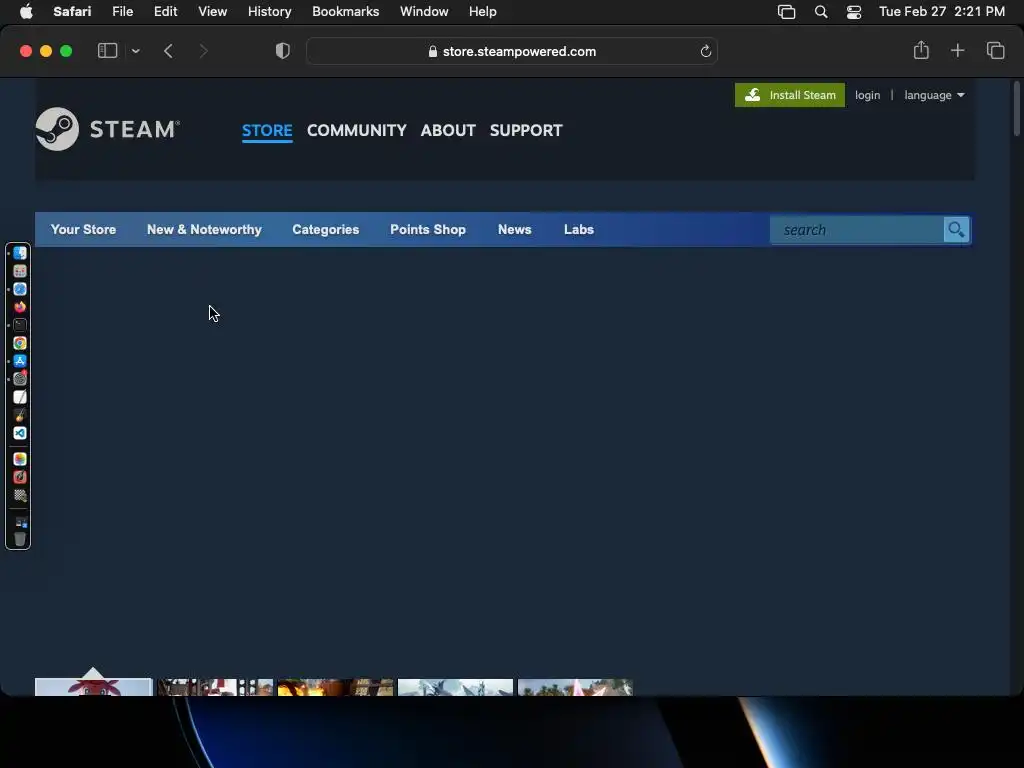Open Terminal from the dock
1024x768 pixels.
coord(20,325)
